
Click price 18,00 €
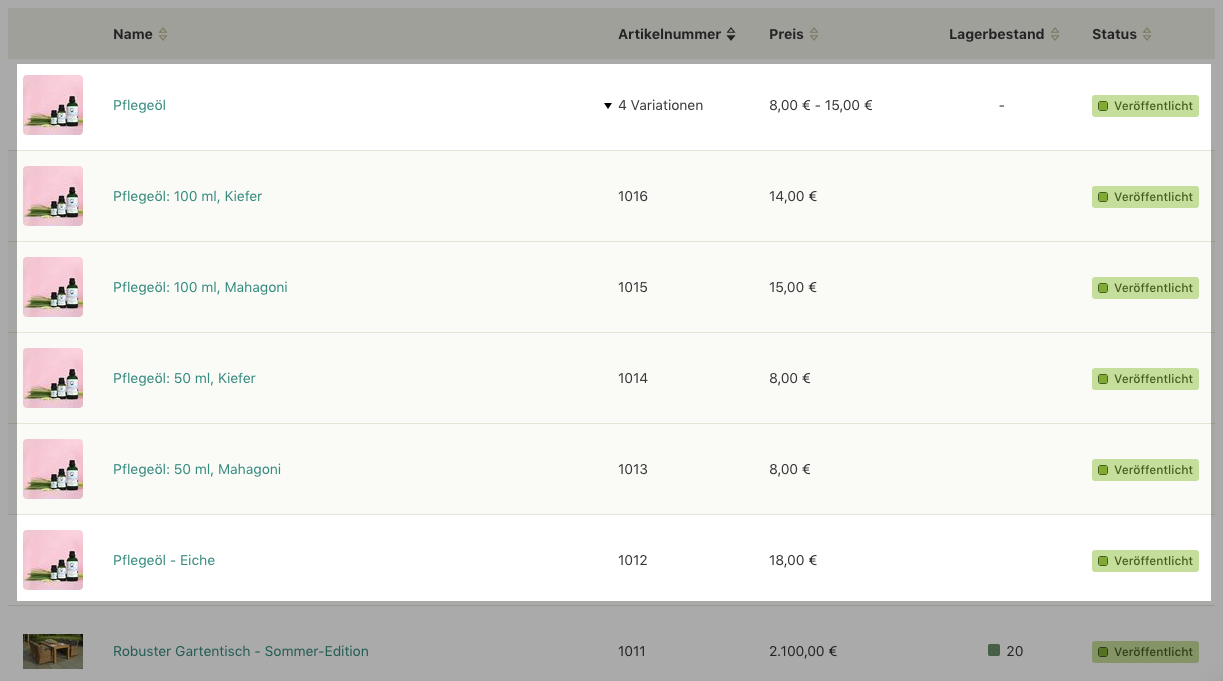point(793,560)
